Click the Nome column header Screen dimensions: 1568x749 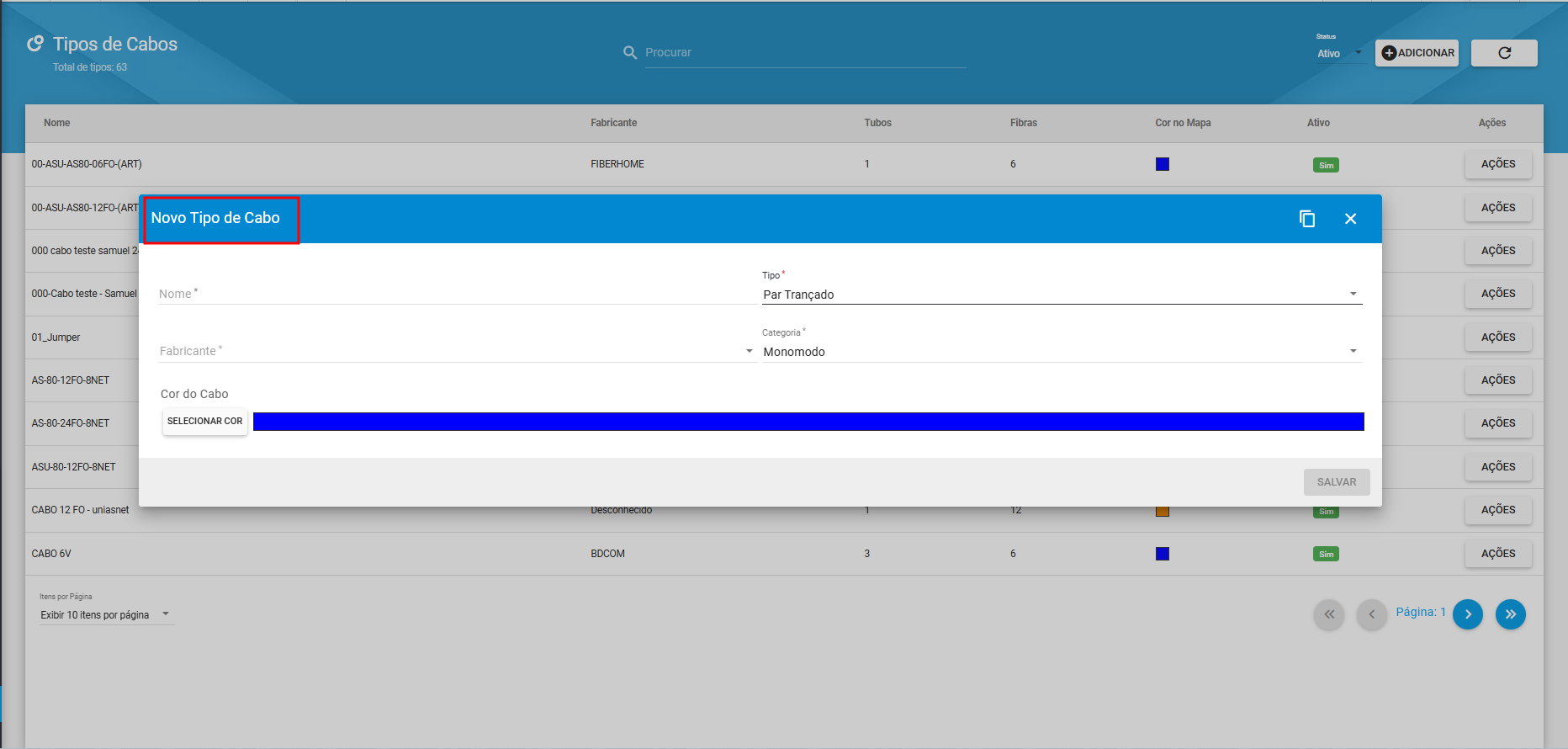point(57,123)
